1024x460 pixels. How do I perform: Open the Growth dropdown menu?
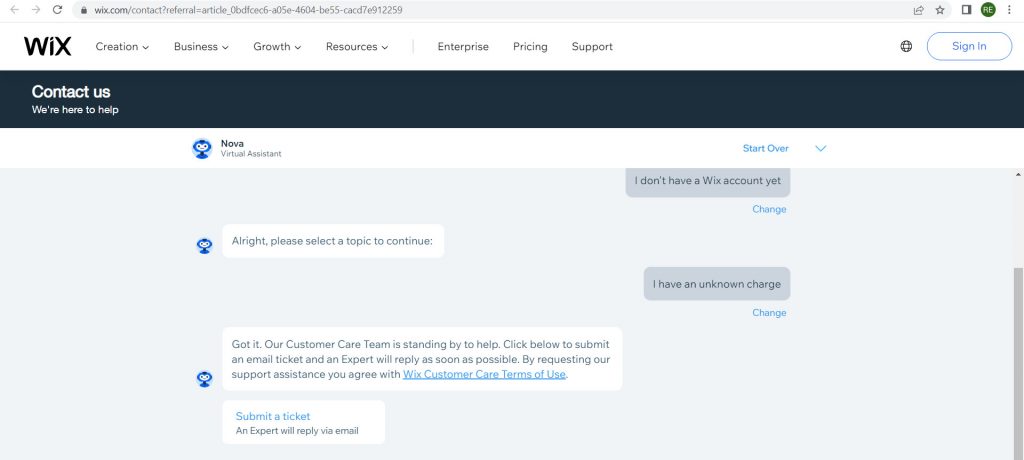click(x=277, y=46)
